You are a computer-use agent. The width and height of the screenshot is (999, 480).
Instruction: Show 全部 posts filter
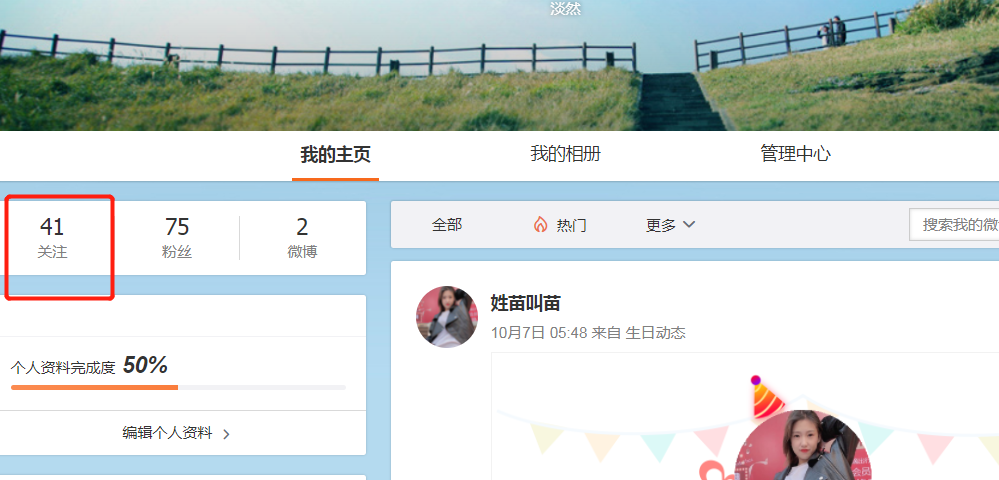[447, 224]
